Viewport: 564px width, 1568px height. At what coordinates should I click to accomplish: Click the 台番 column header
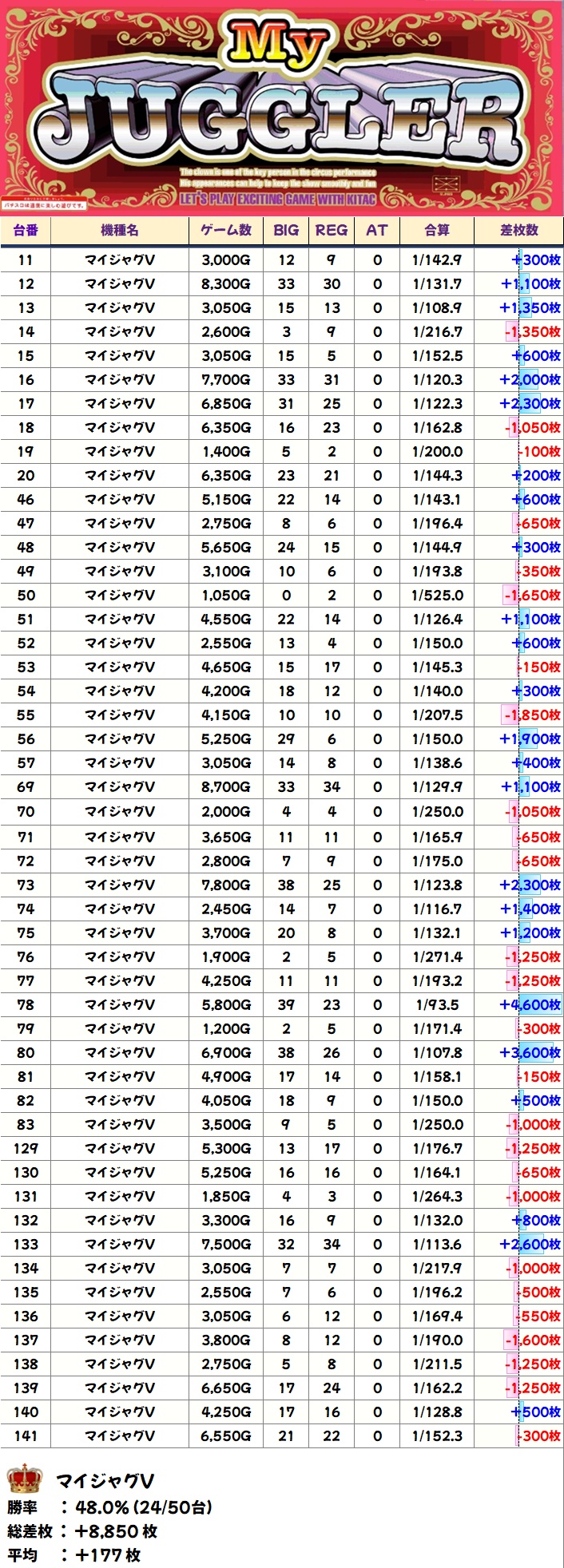click(26, 231)
